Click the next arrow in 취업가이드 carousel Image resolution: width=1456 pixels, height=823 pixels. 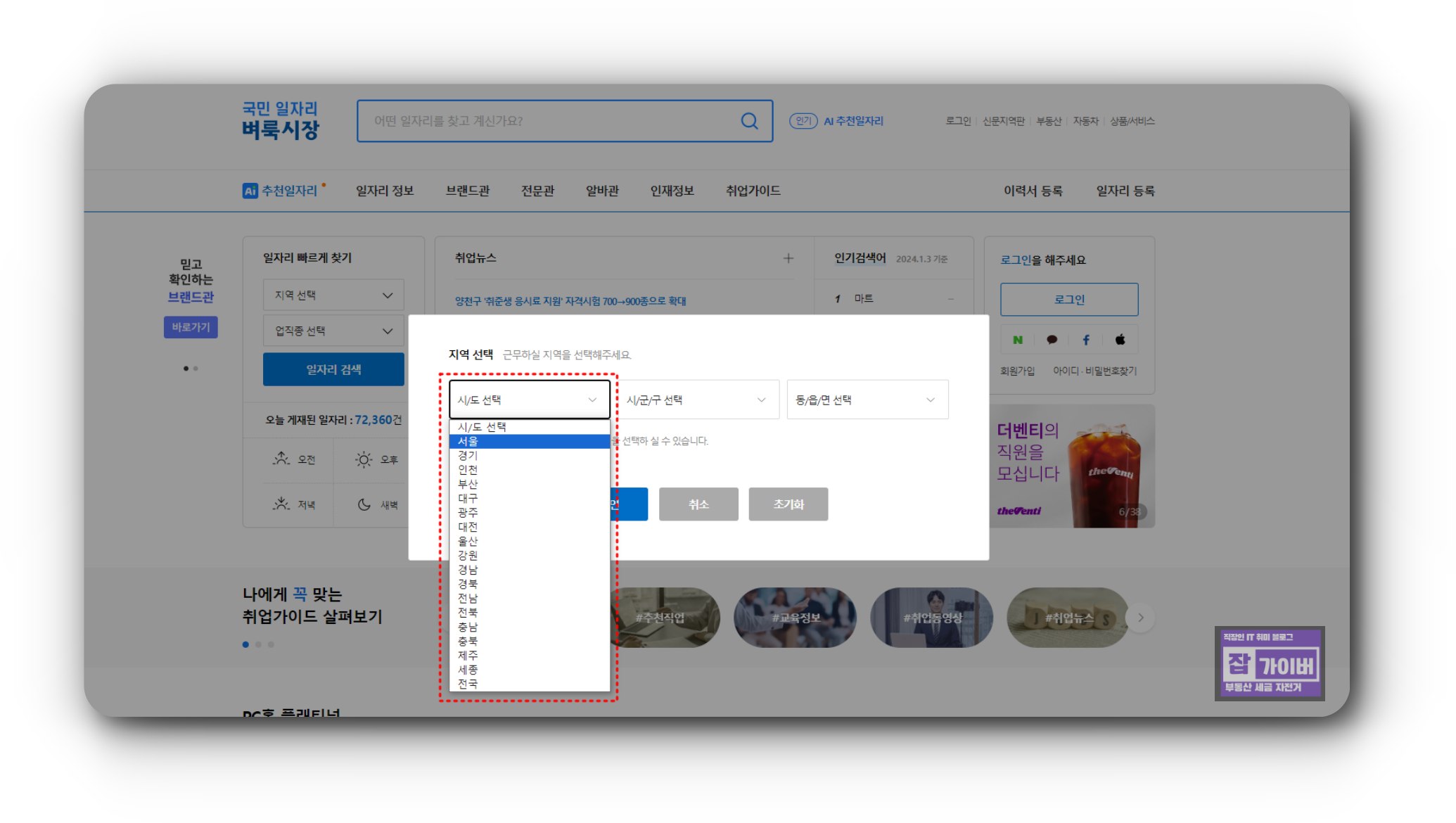[x=1140, y=618]
